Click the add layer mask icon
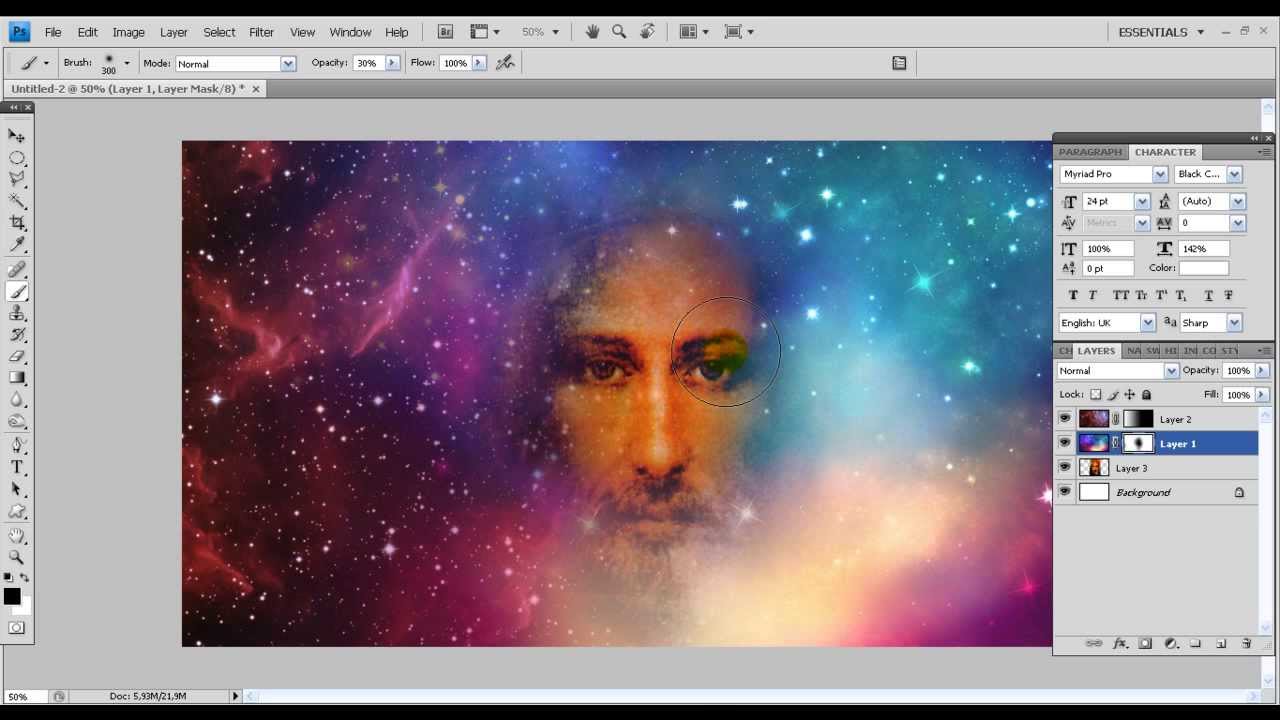The width and height of the screenshot is (1280, 720). tap(1145, 644)
